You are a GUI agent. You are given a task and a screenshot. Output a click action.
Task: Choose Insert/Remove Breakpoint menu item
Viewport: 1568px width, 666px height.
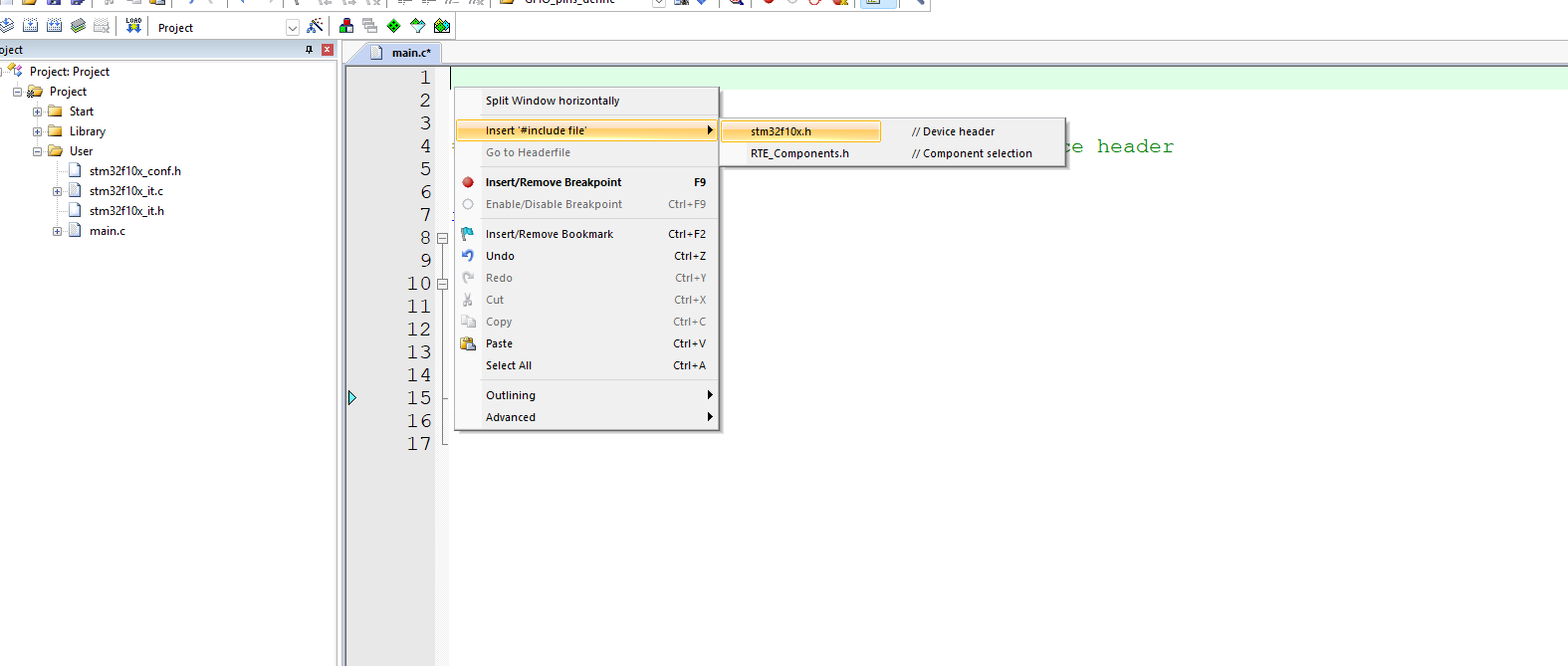(x=586, y=182)
